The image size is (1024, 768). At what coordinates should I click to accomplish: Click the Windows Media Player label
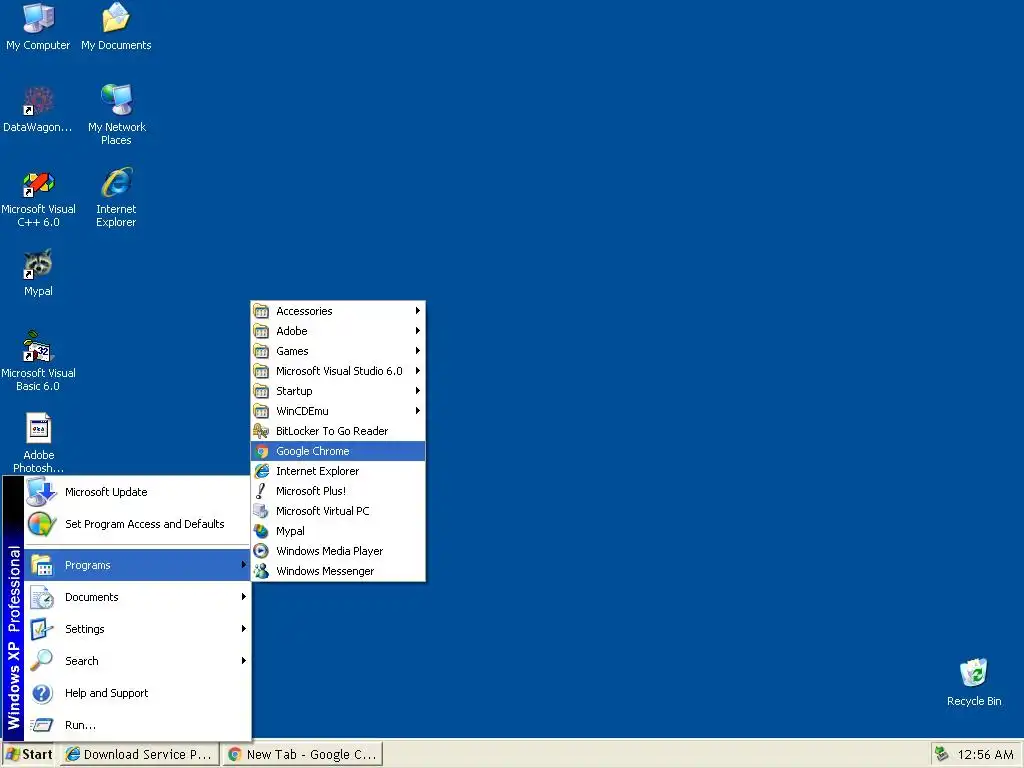coord(329,551)
